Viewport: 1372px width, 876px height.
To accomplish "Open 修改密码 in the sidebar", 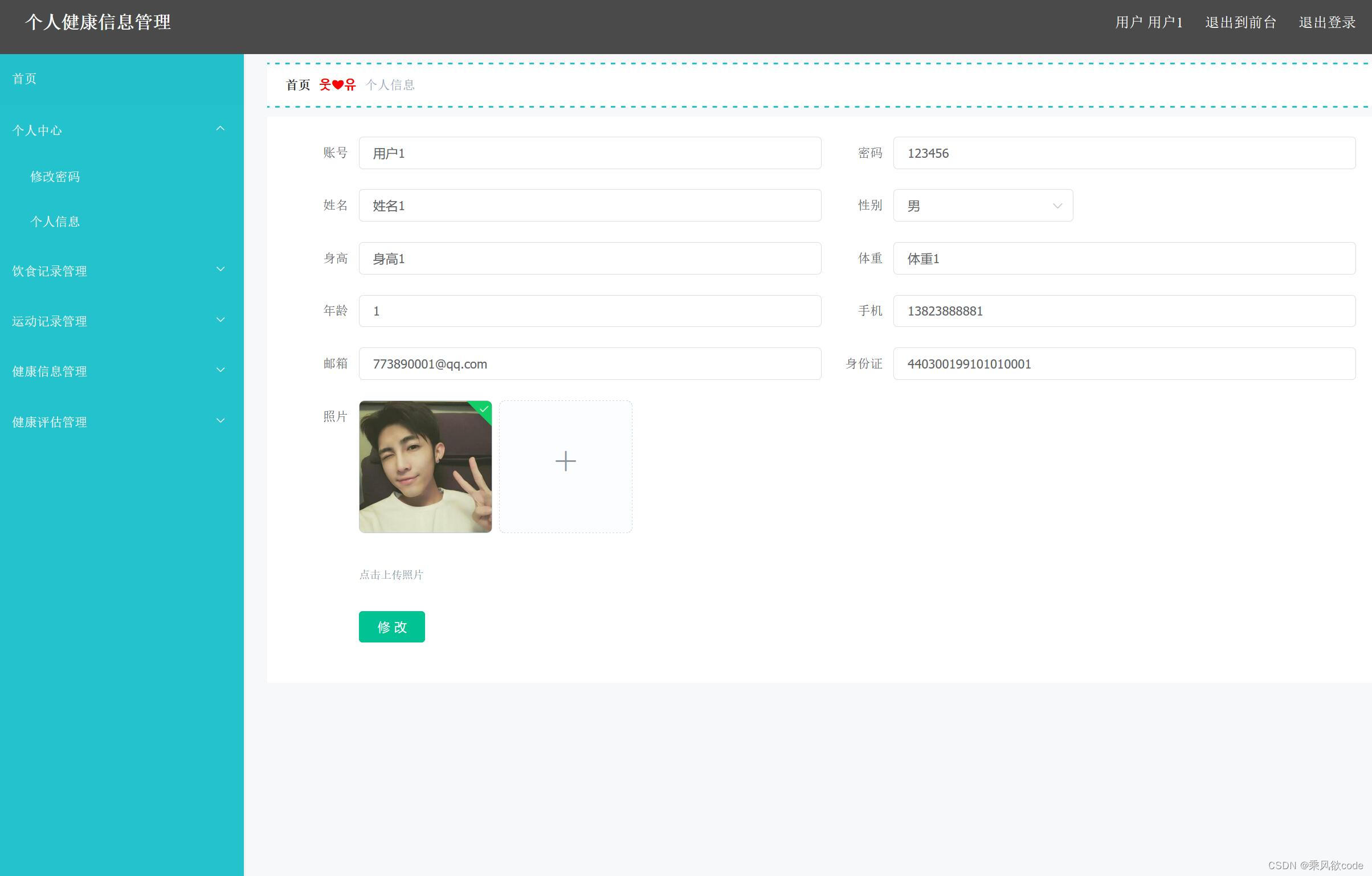I will click(x=55, y=177).
